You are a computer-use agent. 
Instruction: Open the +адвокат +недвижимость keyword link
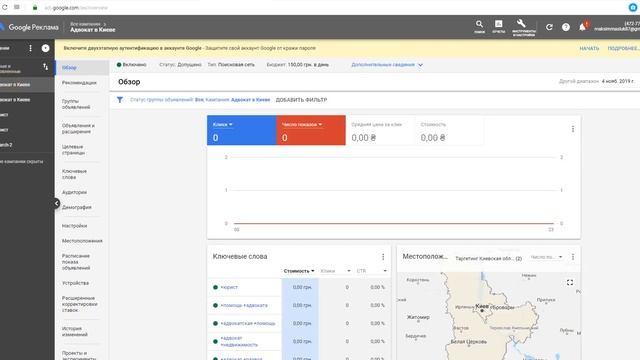(239, 341)
